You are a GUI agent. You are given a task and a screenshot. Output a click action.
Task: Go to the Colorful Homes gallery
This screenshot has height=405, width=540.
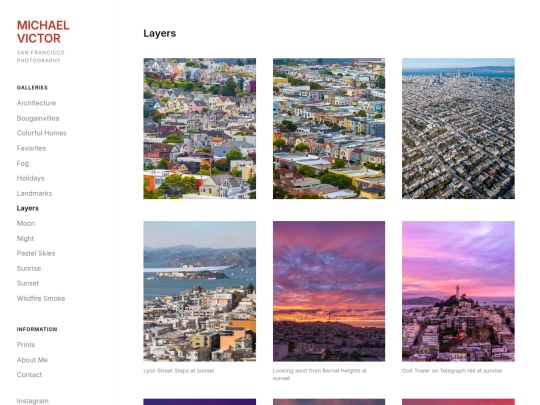click(42, 133)
